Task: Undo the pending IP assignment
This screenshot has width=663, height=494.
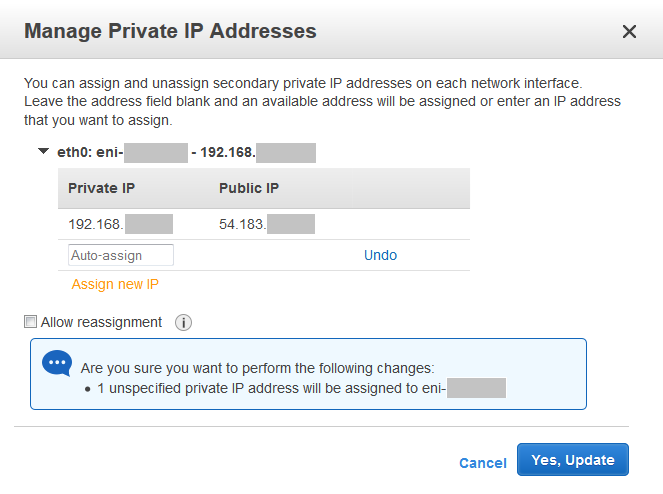Action: pos(381,255)
